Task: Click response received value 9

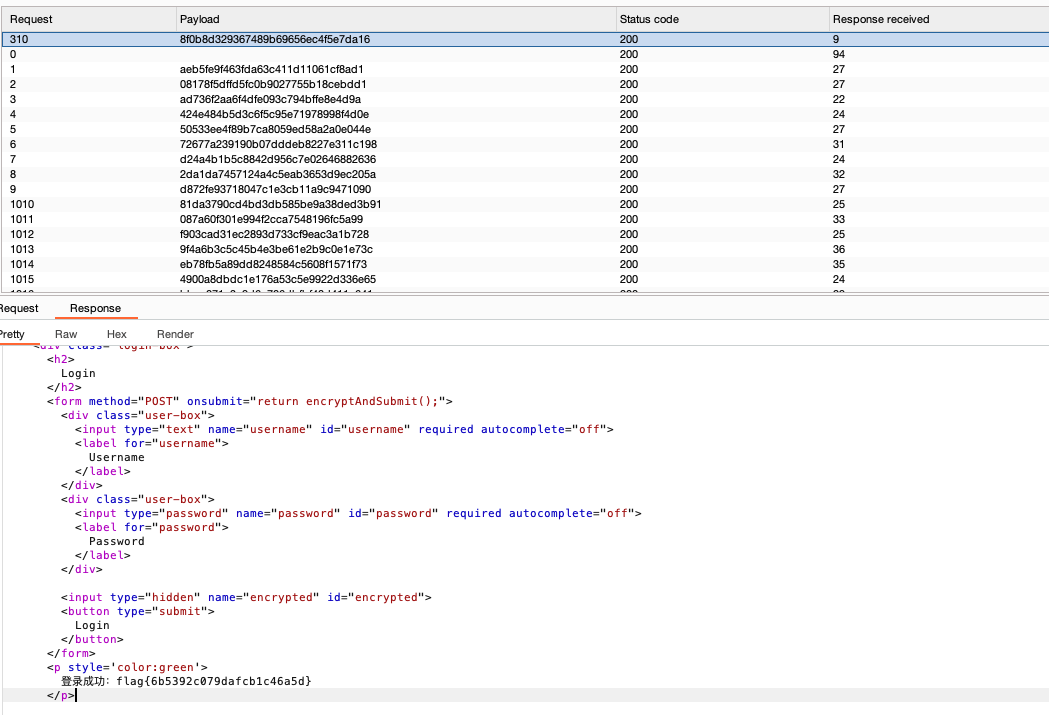Action: [x=836, y=39]
